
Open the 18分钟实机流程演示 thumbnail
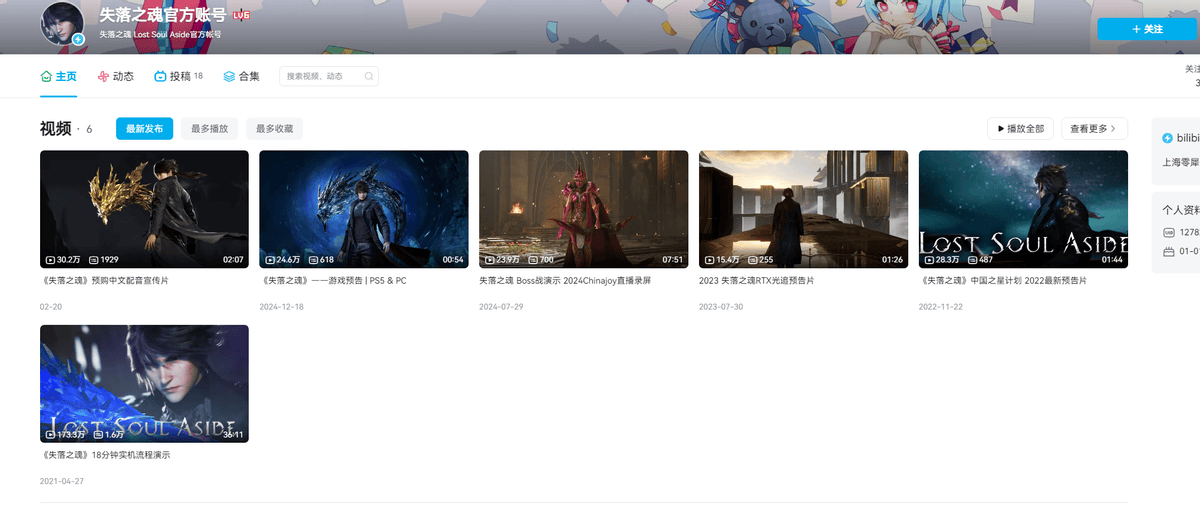click(144, 383)
